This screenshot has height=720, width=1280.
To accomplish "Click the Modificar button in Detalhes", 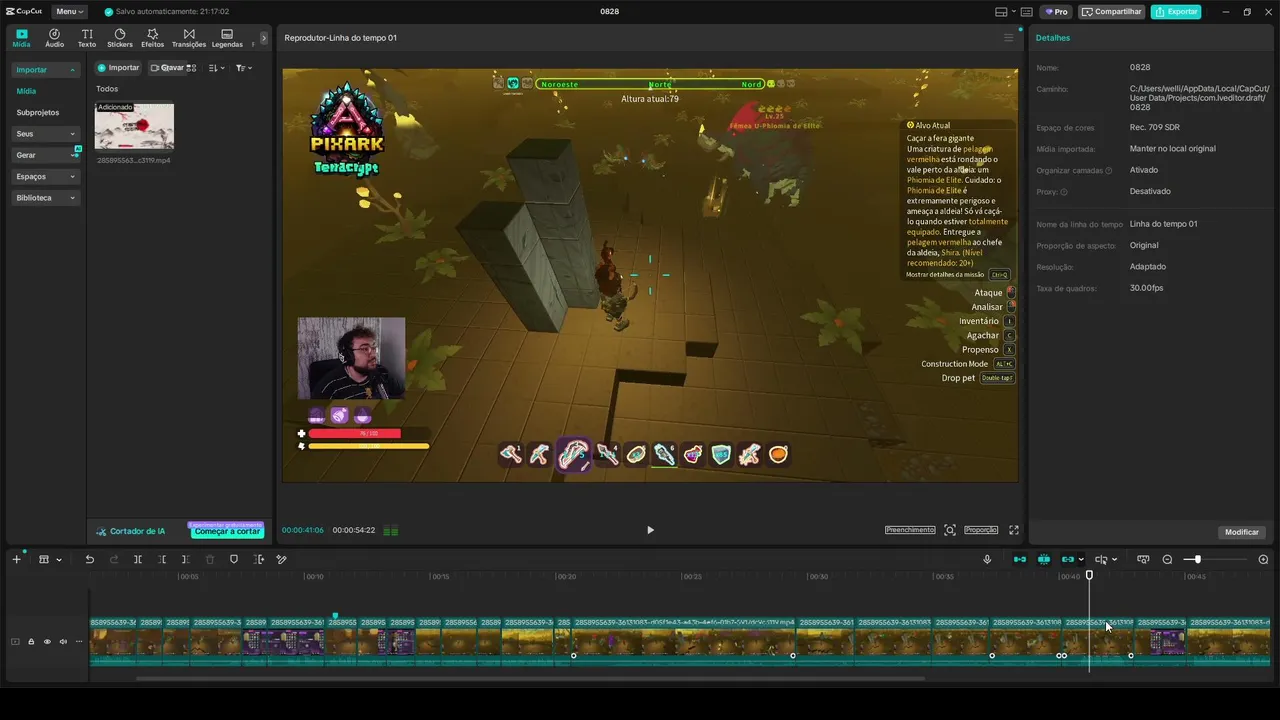I will click(x=1242, y=532).
